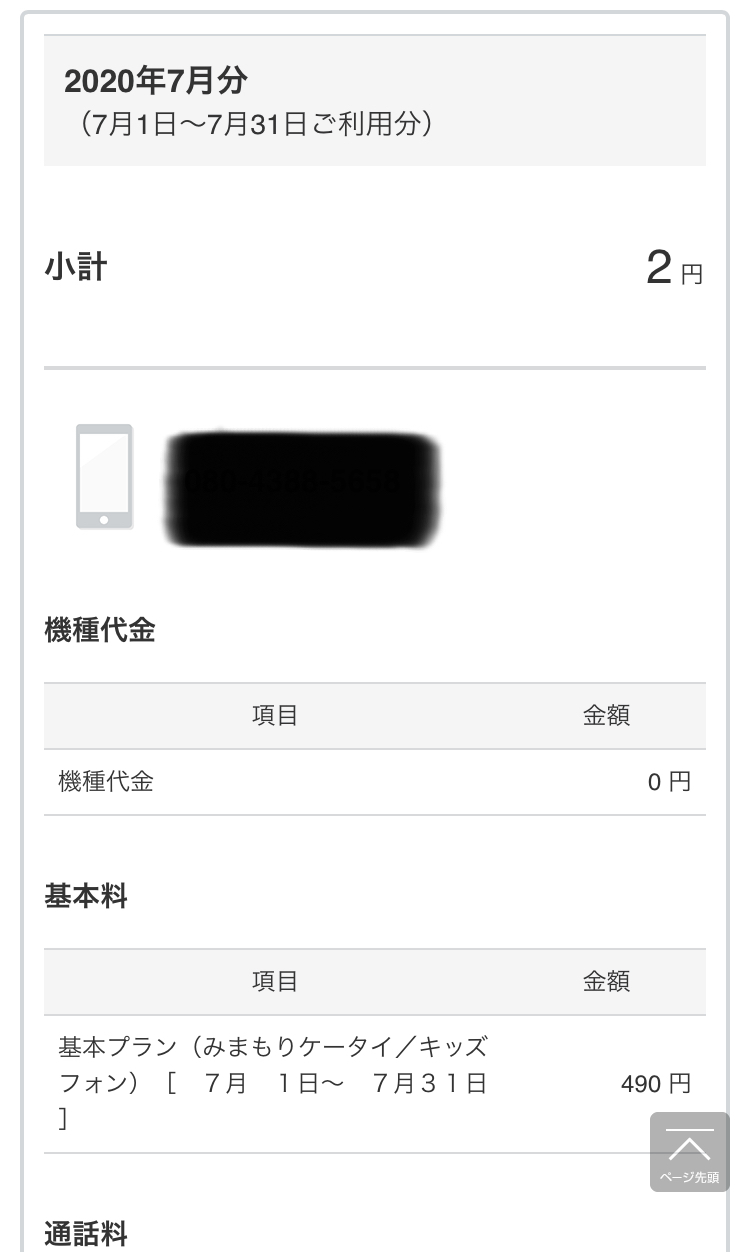Tap the smartphone device icon

pyautogui.click(x=104, y=476)
